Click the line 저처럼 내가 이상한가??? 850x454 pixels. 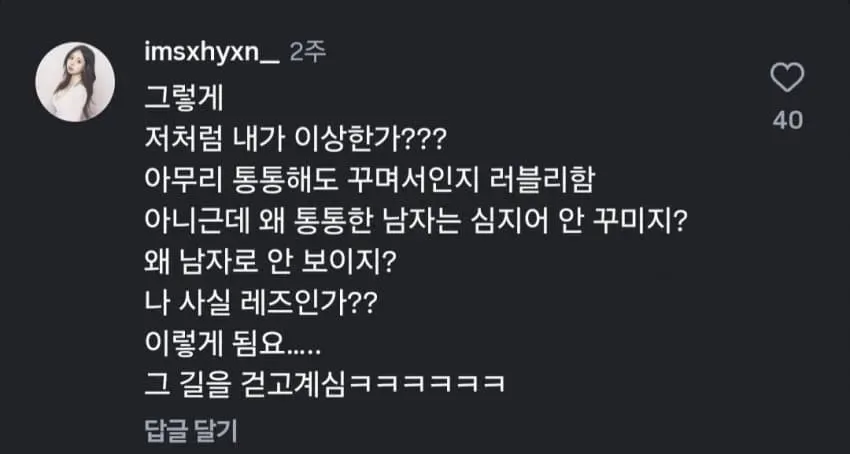pyautogui.click(x=295, y=143)
